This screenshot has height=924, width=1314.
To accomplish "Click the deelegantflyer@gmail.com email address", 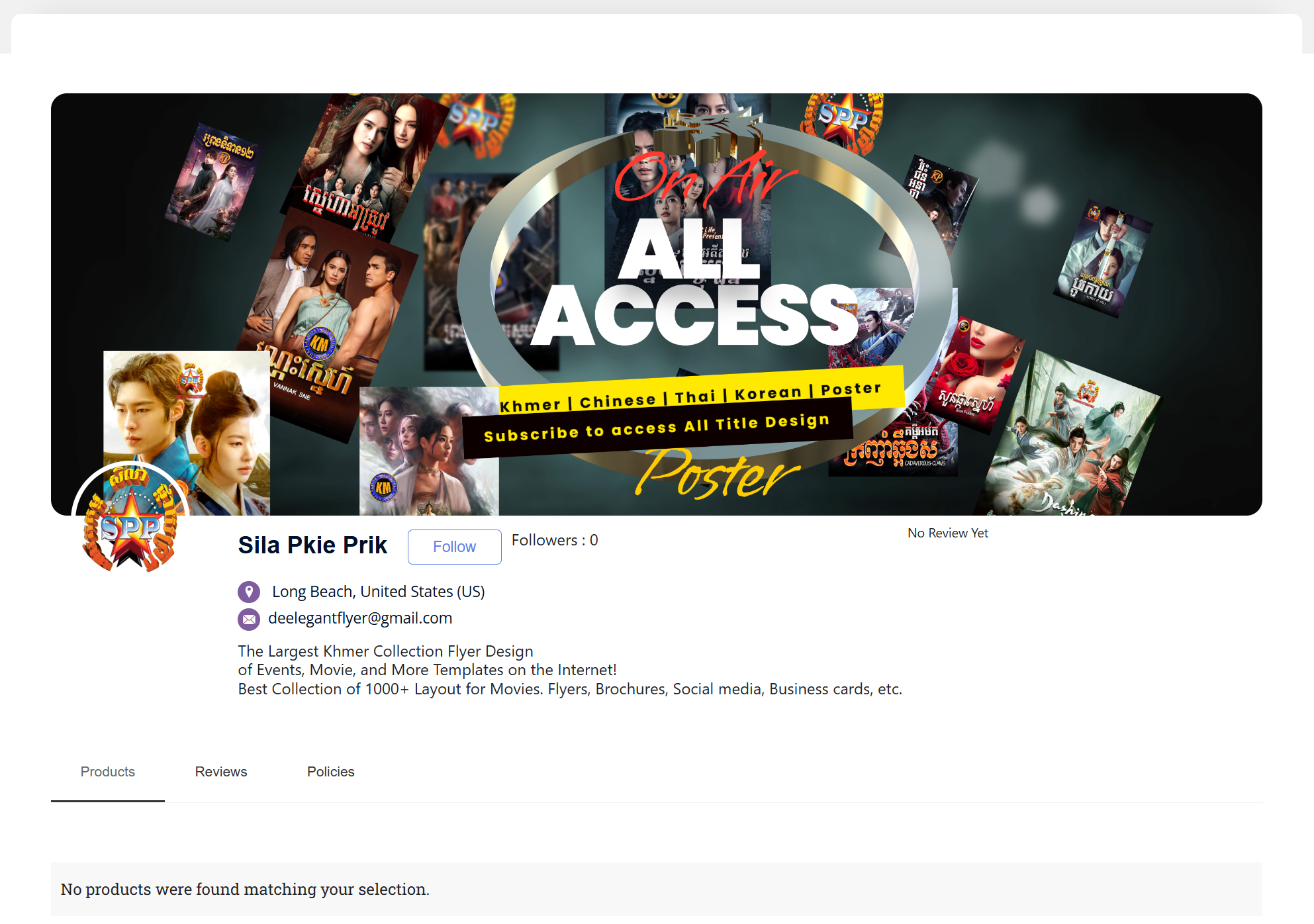I will 360,618.
